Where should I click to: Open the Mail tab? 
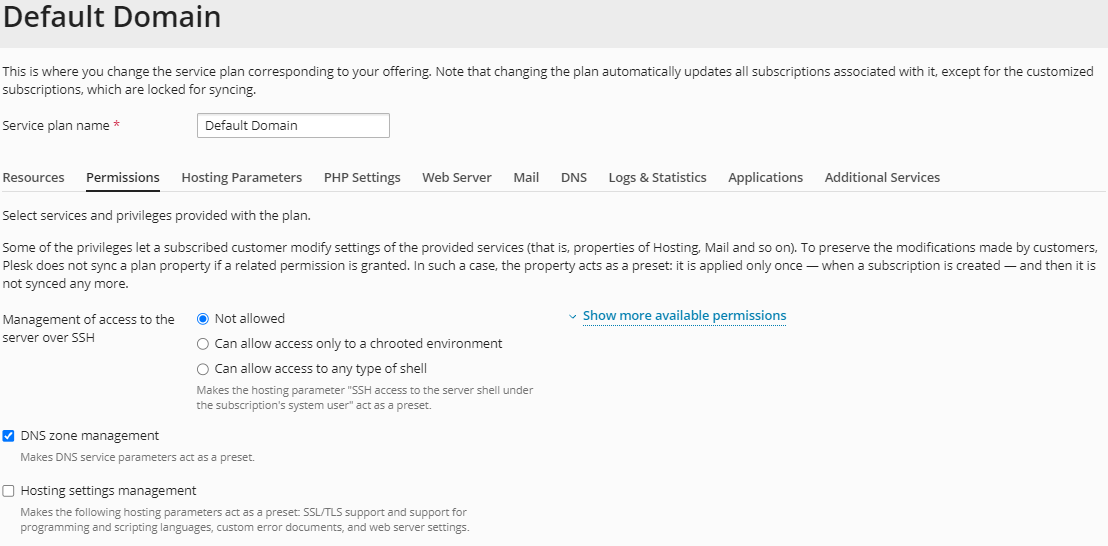(x=526, y=178)
